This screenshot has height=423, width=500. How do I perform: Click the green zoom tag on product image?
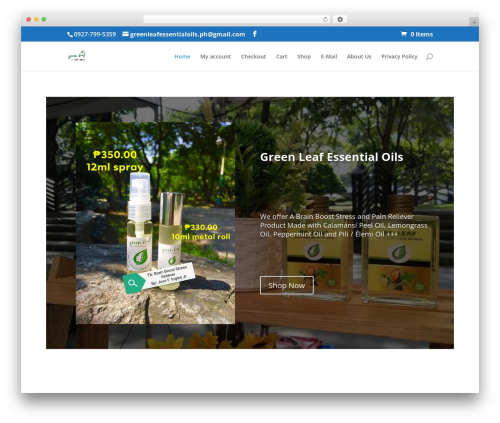point(133,283)
